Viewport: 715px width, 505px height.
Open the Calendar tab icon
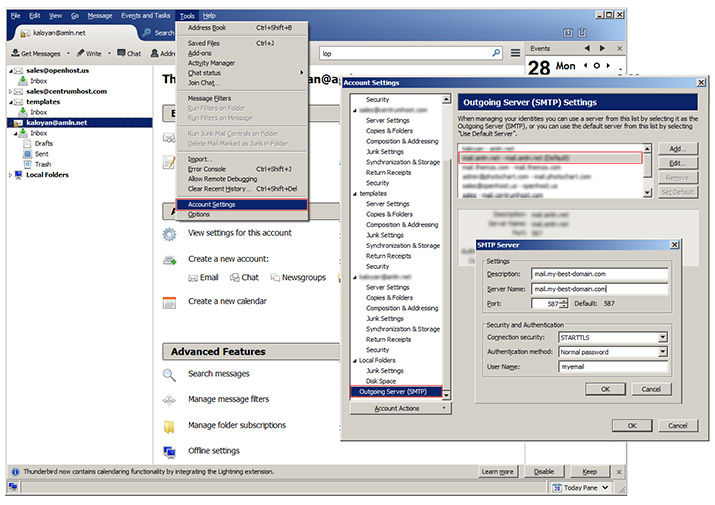(x=568, y=33)
